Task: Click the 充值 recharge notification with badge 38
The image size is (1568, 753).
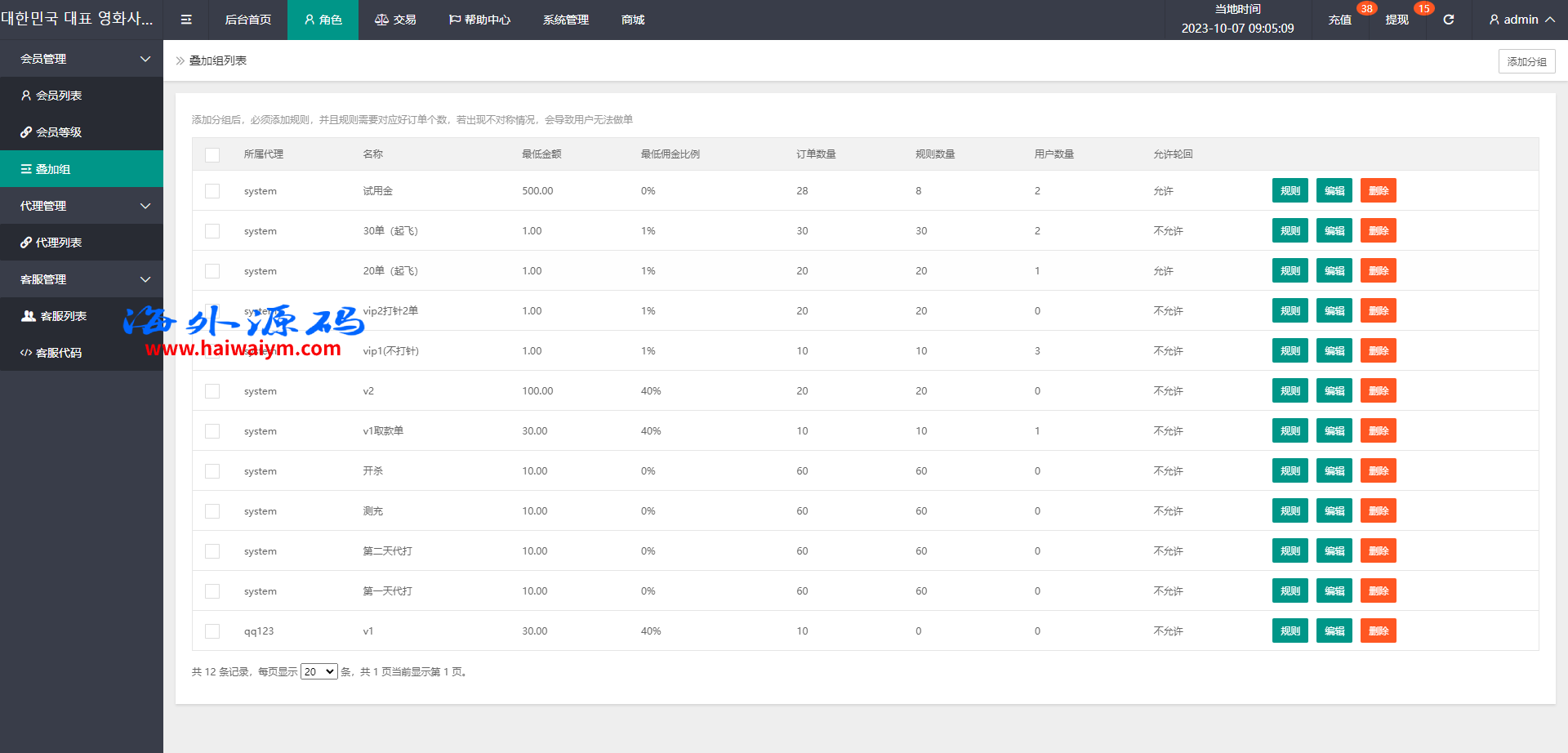Action: click(x=1340, y=20)
